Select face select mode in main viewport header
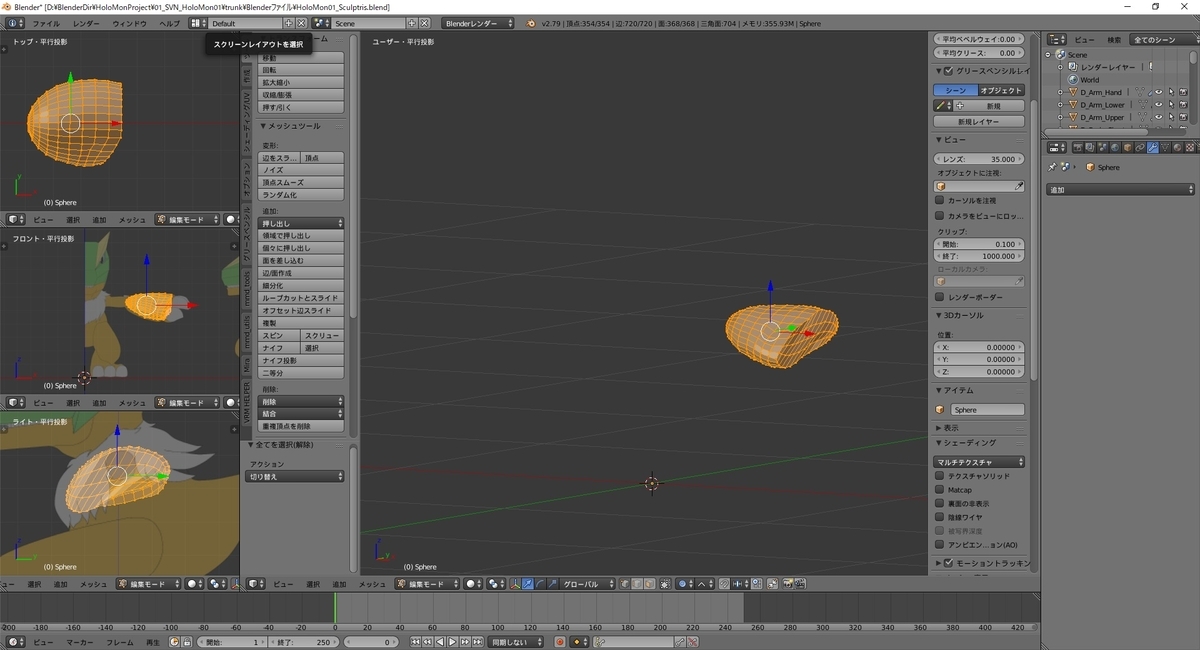 [x=650, y=583]
